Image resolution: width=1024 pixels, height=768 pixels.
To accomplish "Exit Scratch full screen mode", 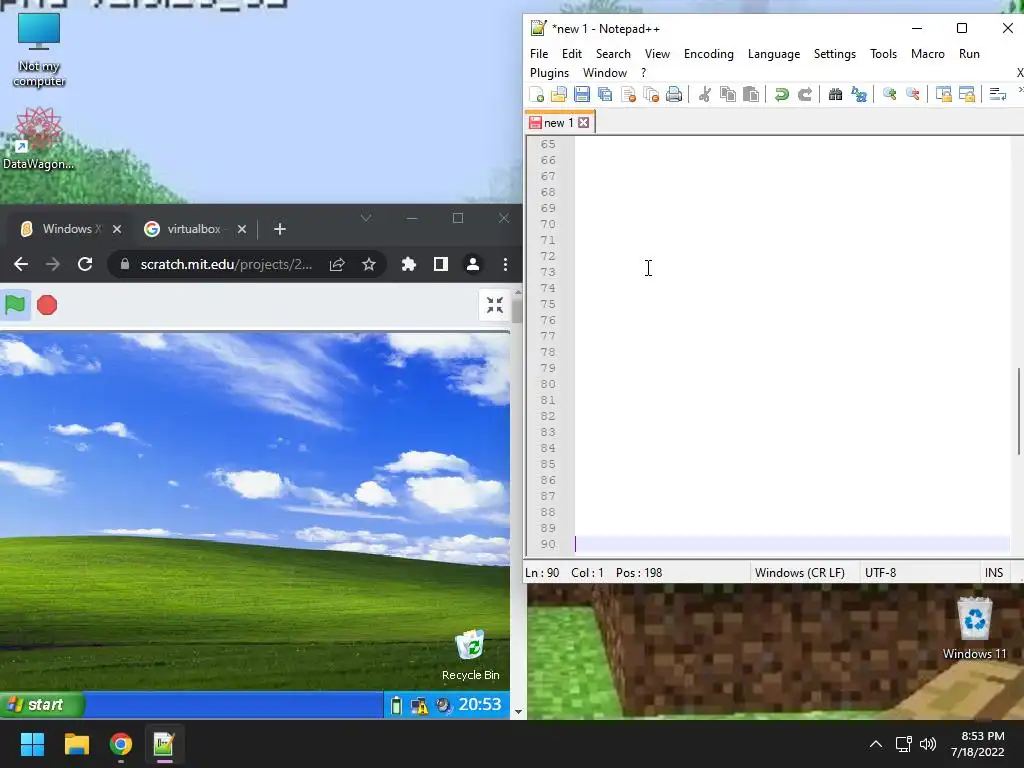I will [494, 305].
